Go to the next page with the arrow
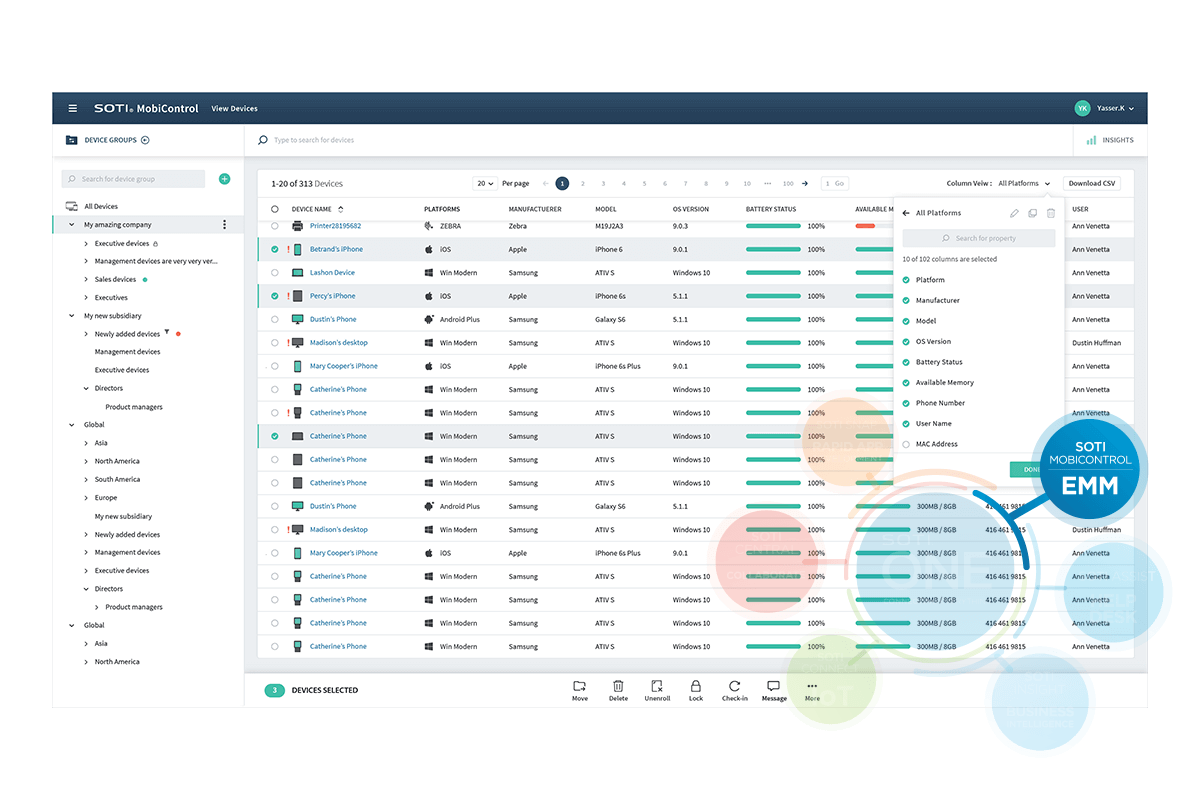 805,184
